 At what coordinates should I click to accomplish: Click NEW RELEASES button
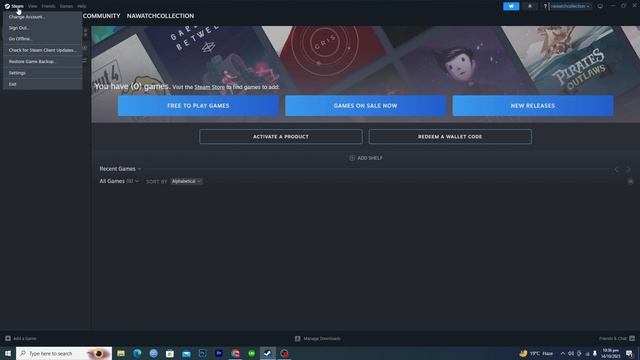pos(533,106)
